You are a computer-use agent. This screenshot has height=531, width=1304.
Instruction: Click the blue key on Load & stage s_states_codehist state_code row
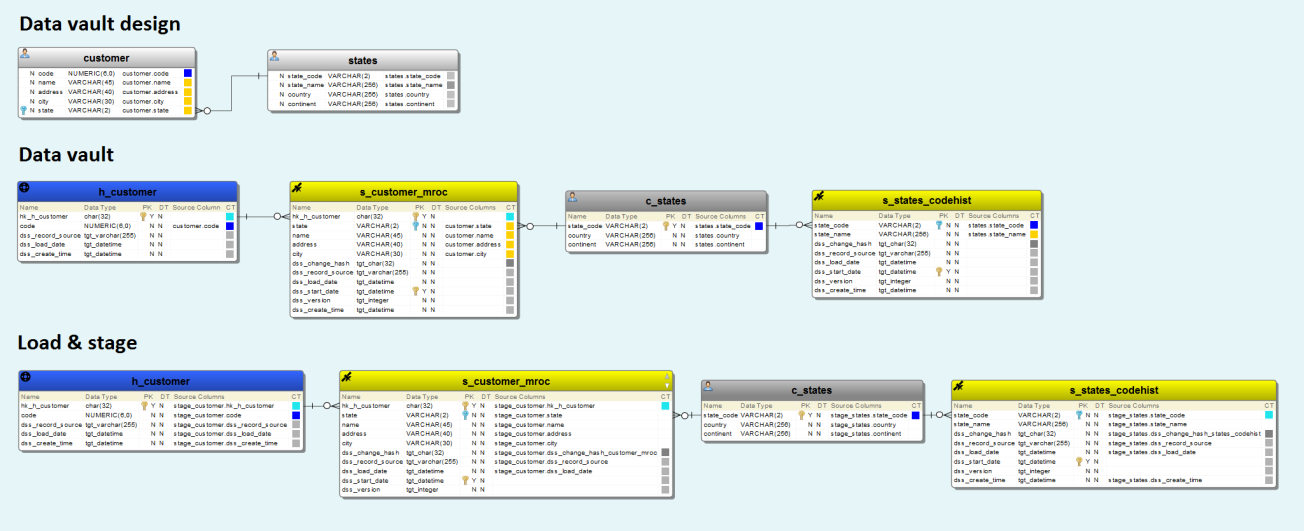click(1079, 415)
